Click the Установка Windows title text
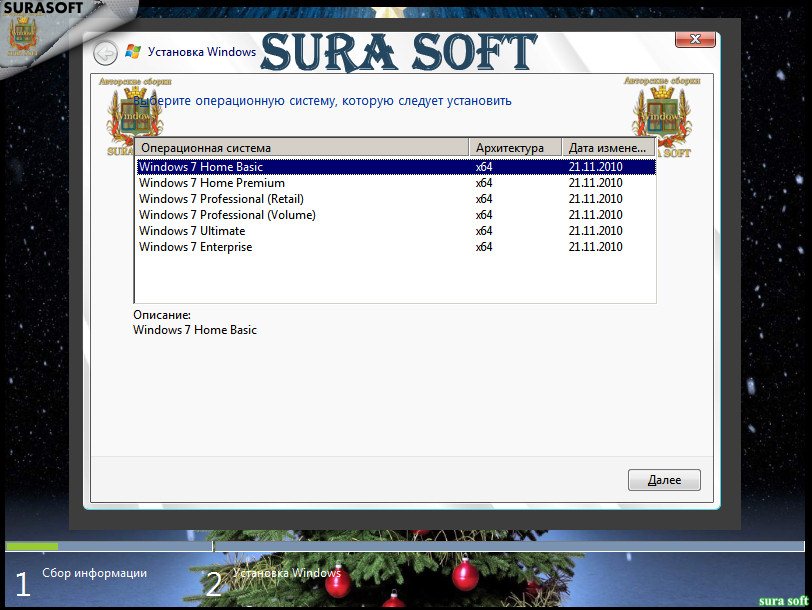The width and height of the screenshot is (812, 610). pyautogui.click(x=202, y=52)
